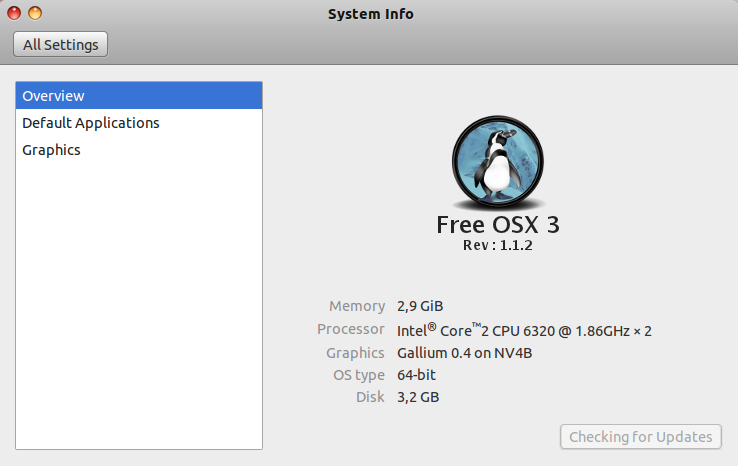Click the Memory label
Image resolution: width=738 pixels, height=466 pixels.
[357, 306]
